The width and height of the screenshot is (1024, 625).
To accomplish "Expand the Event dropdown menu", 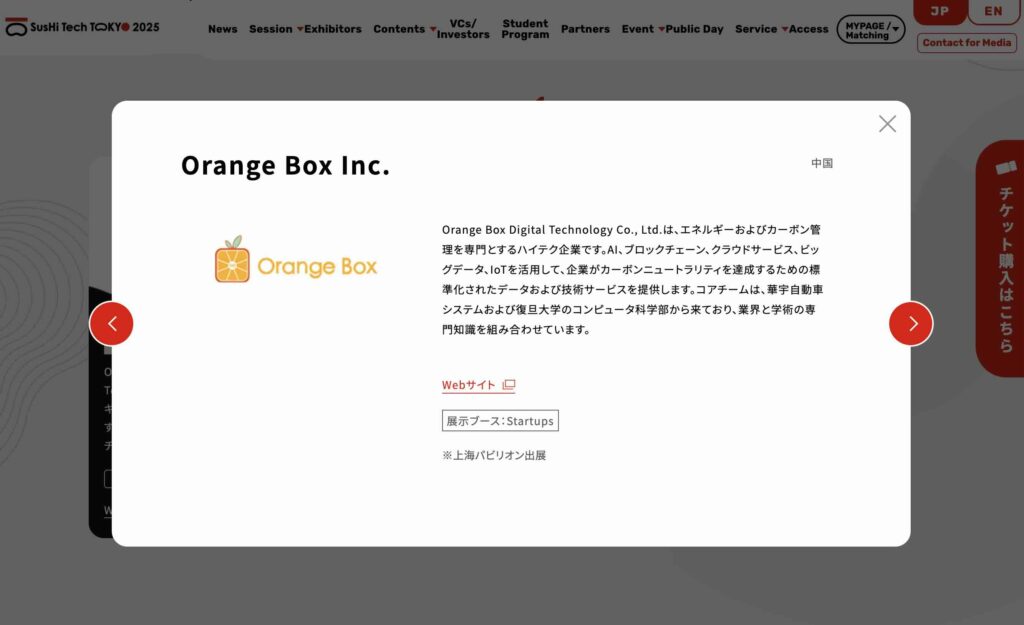I will point(643,29).
